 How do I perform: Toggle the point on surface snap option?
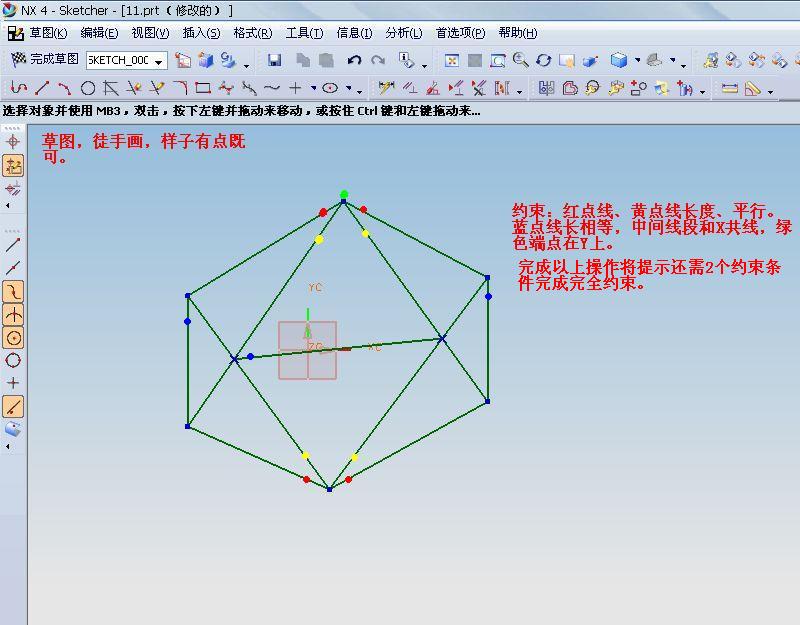pos(13,430)
